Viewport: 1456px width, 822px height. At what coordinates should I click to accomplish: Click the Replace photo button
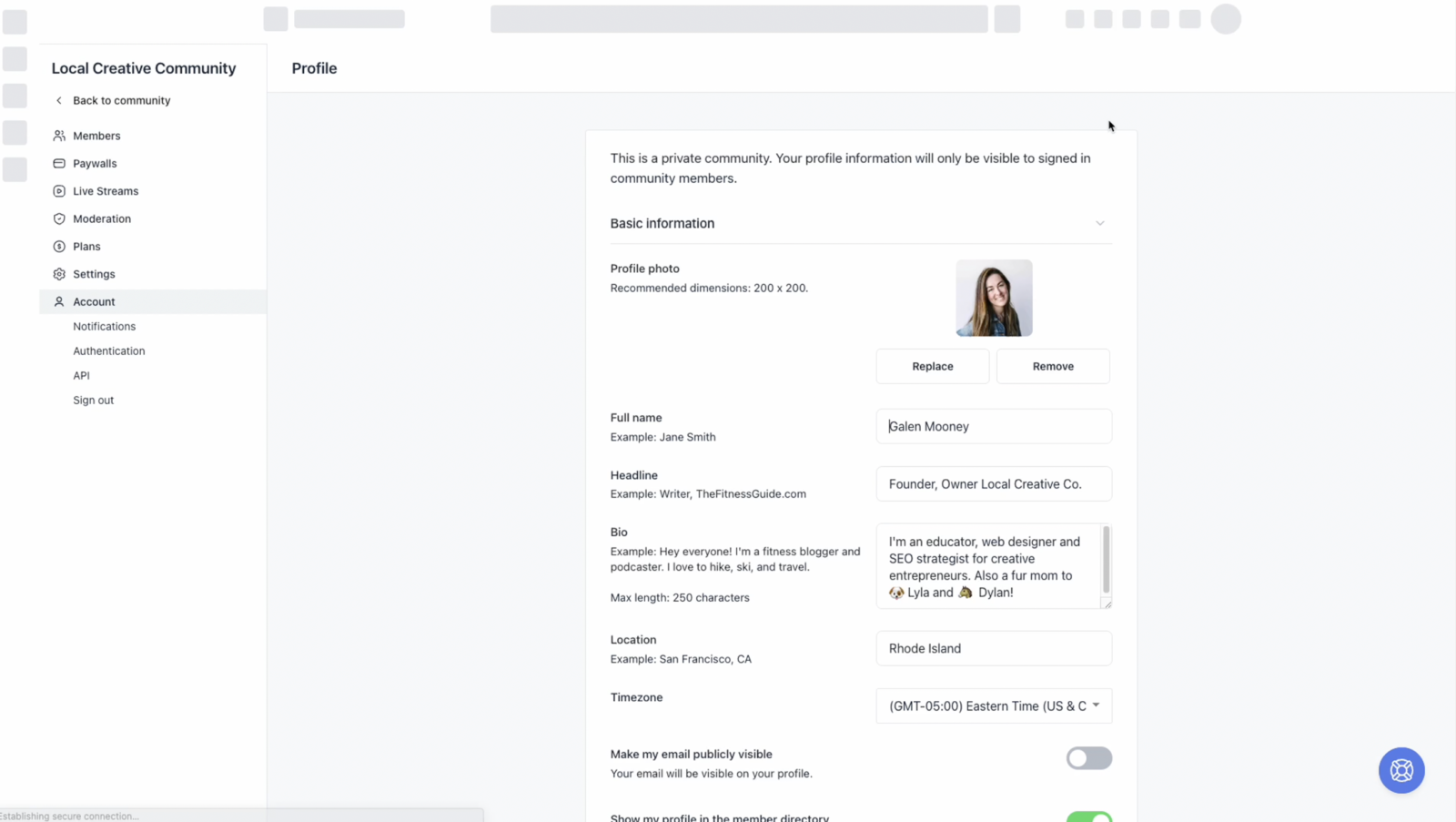coord(932,366)
